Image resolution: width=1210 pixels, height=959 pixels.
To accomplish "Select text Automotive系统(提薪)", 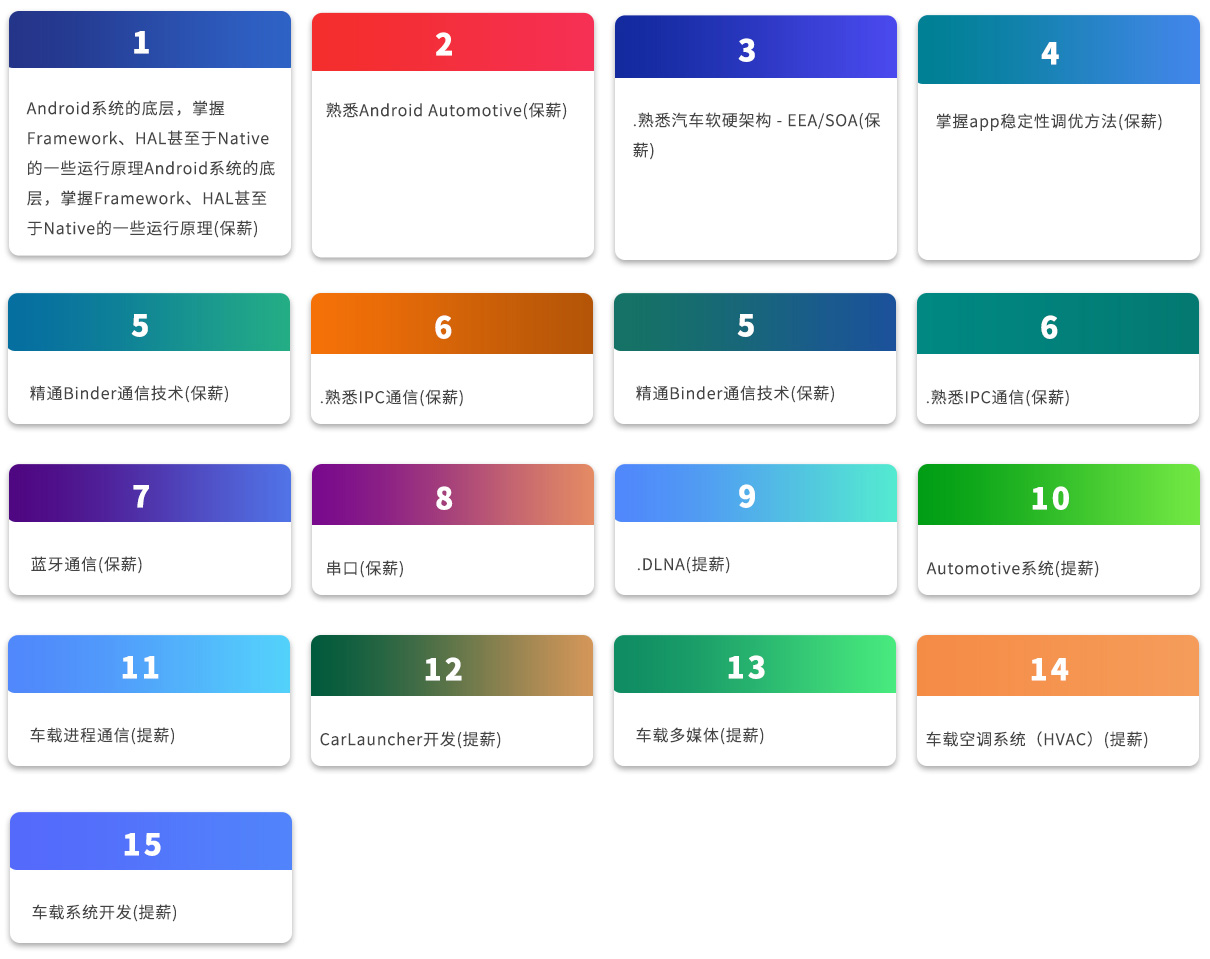I will pyautogui.click(x=1013, y=568).
